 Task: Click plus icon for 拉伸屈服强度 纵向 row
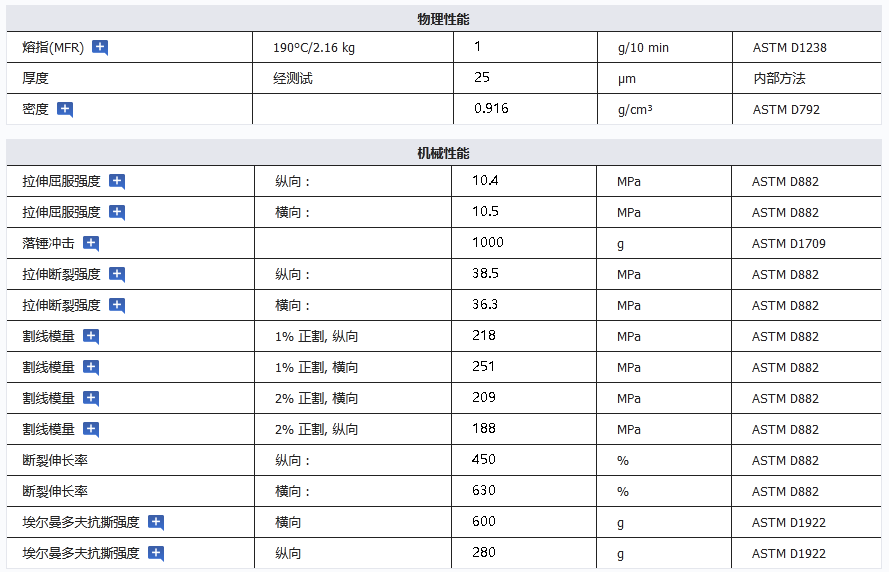click(117, 181)
